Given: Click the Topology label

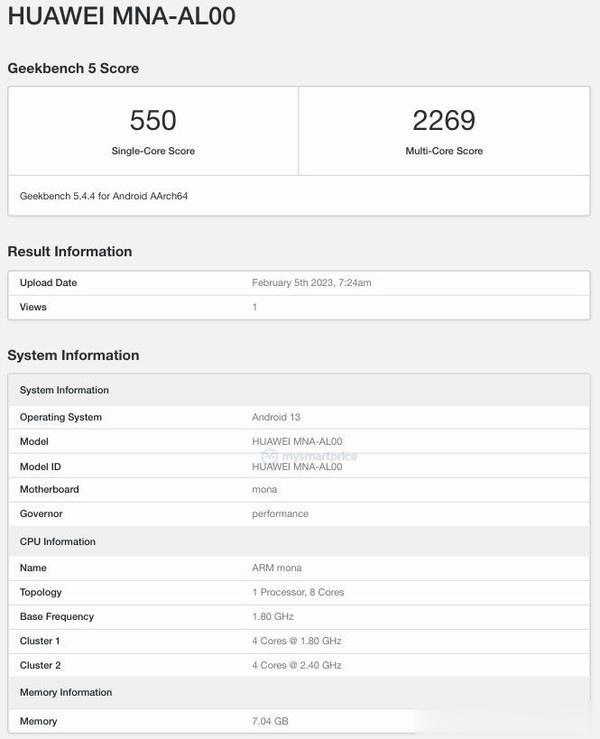Looking at the screenshot, I should pos(41,592).
